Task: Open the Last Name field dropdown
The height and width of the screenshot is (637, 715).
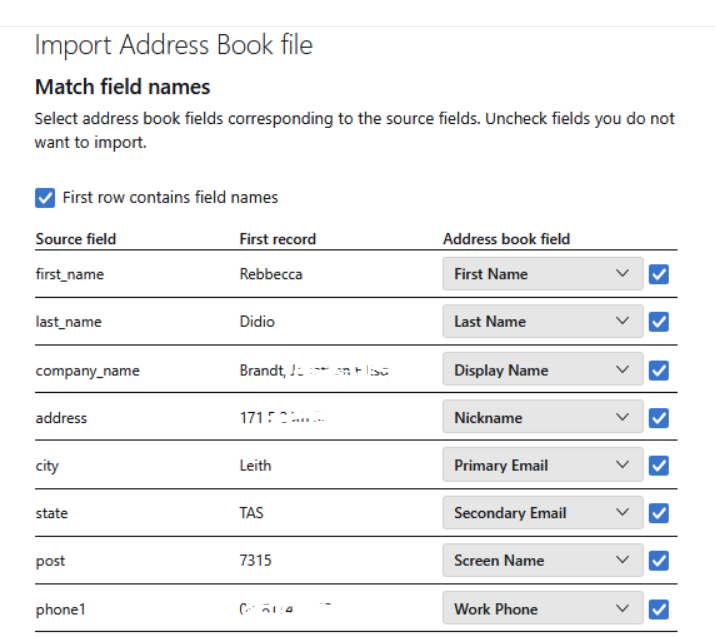Action: [x=542, y=322]
